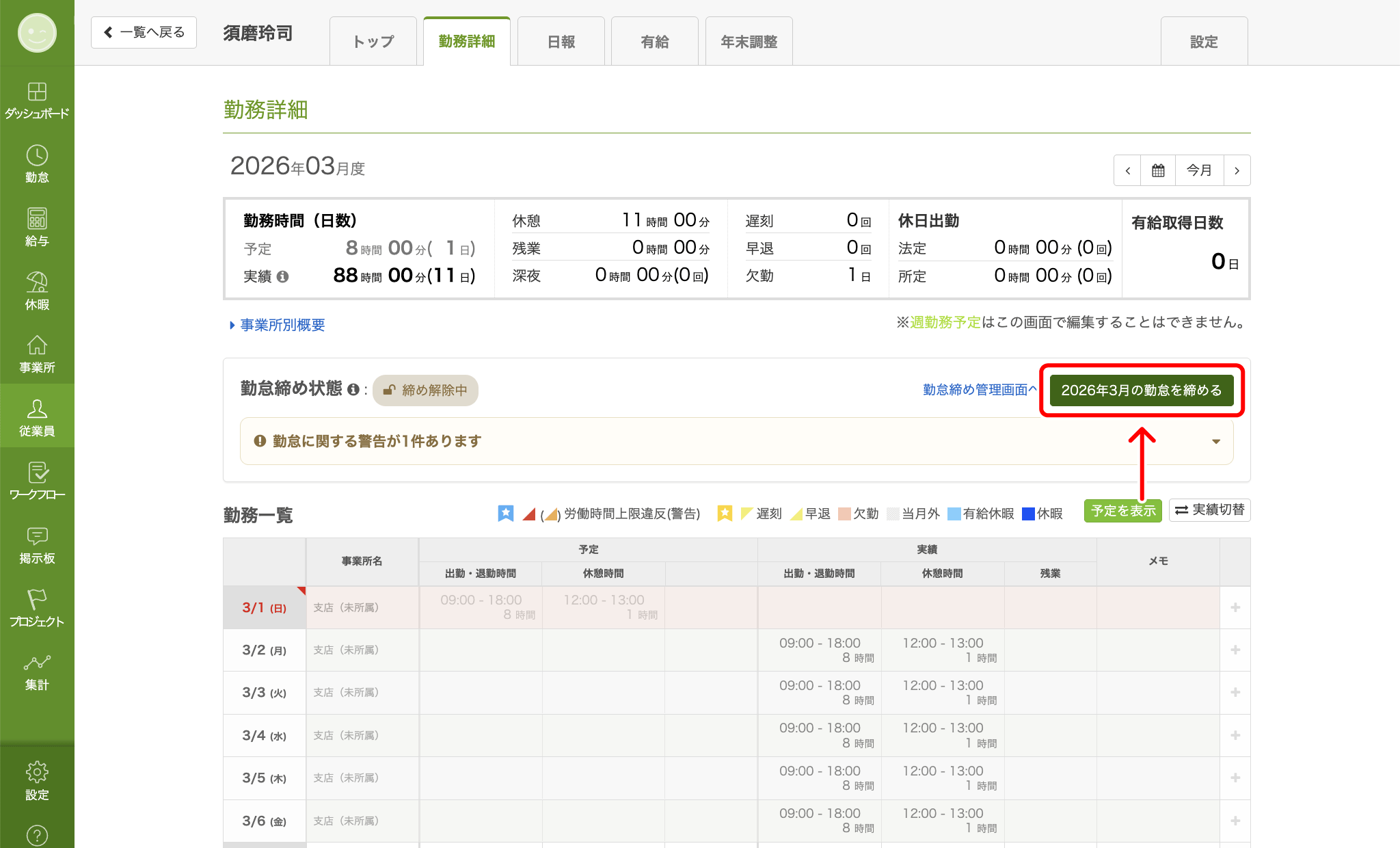Switch to the トップ tab

373,42
